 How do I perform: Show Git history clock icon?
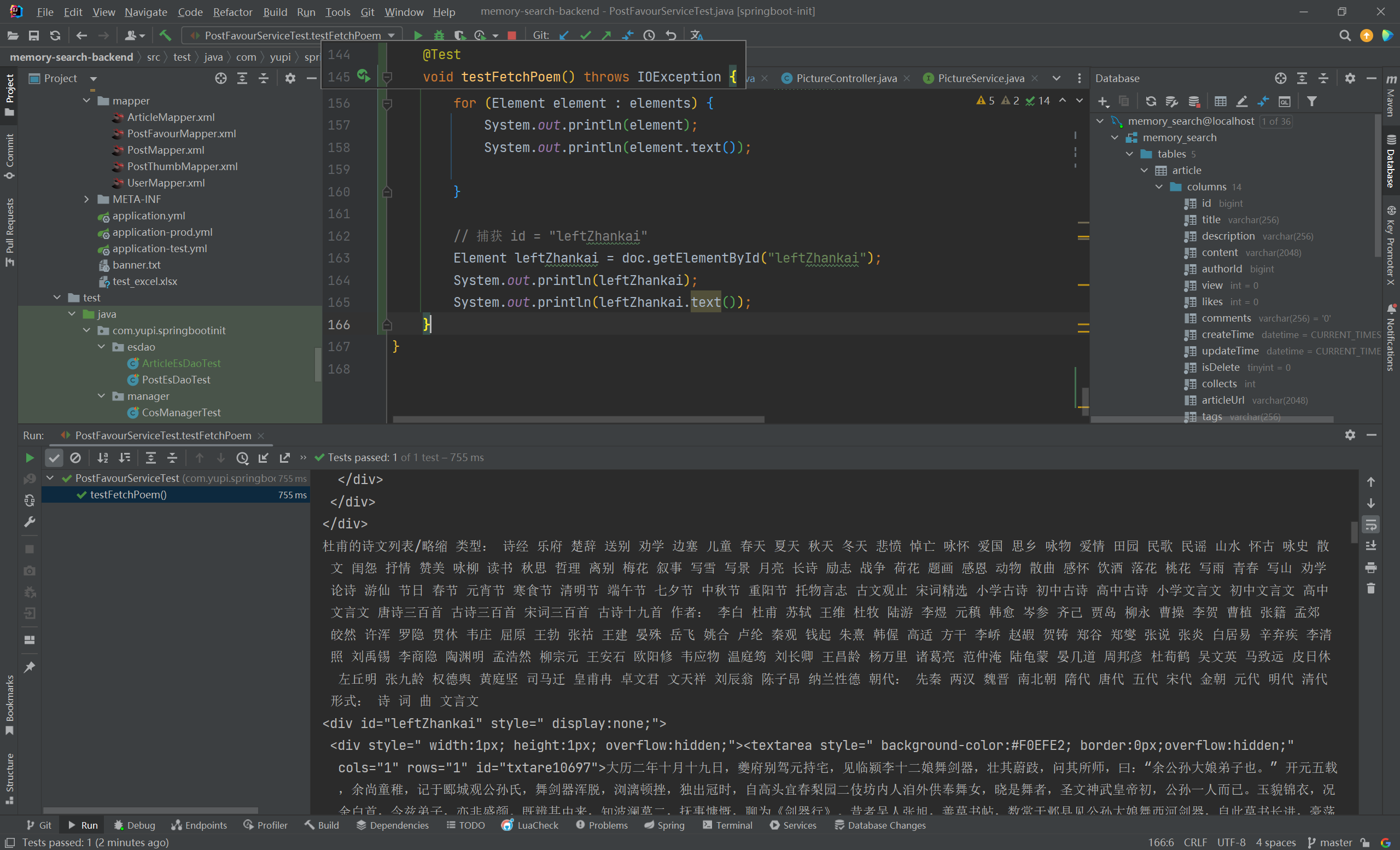pyautogui.click(x=649, y=35)
